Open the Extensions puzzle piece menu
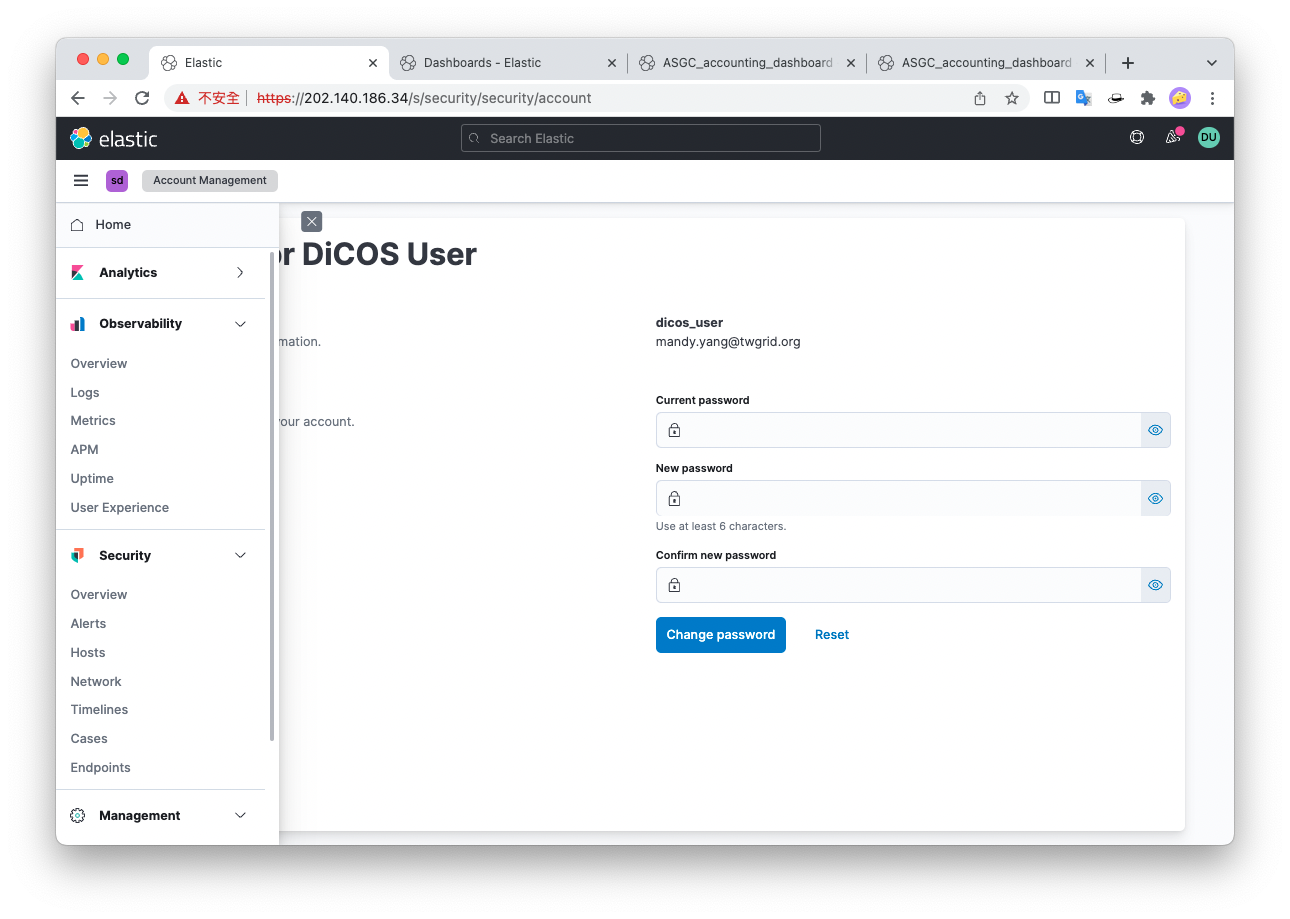Image resolution: width=1290 pixels, height=919 pixels. 1148,98
